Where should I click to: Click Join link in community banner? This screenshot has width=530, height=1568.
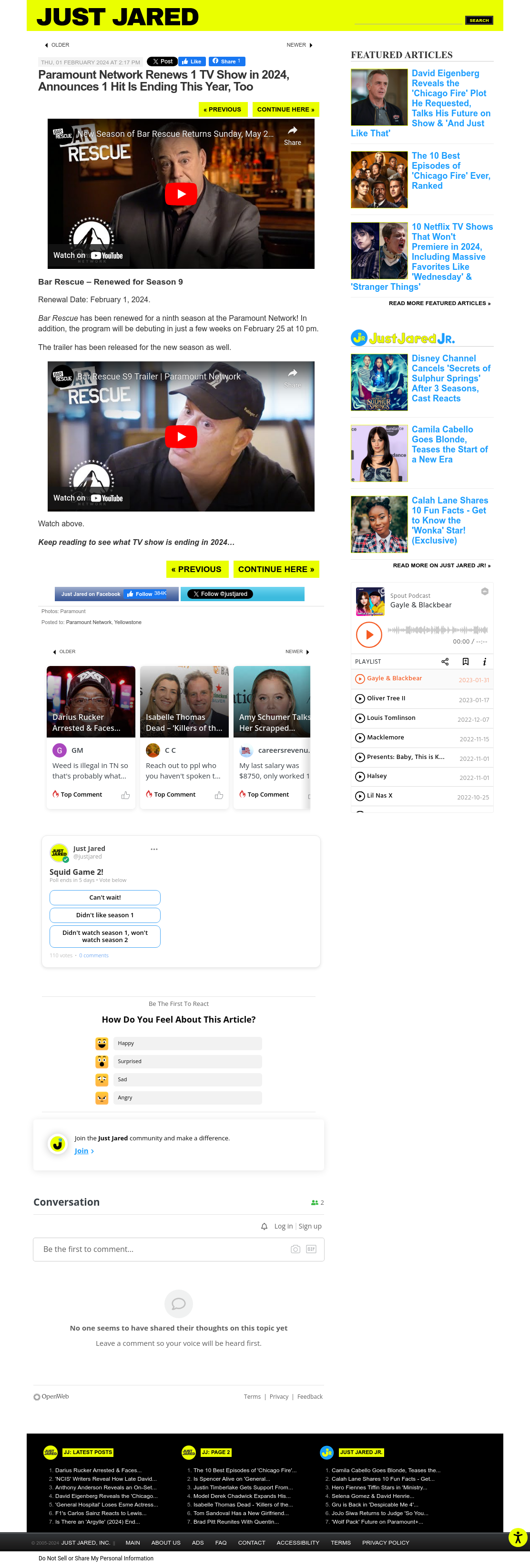(84, 1151)
